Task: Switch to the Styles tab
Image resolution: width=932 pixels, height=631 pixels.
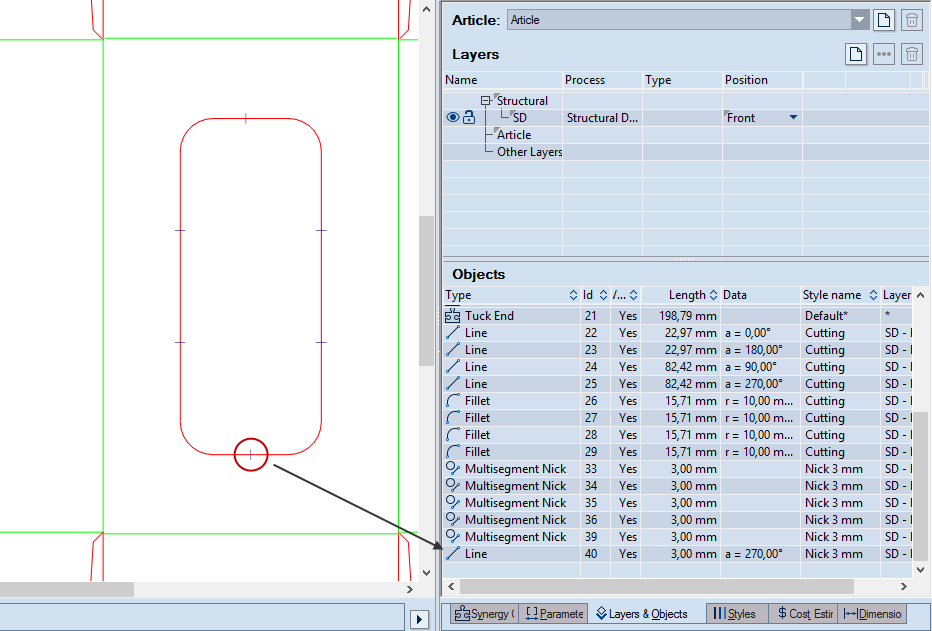Action: 735,614
